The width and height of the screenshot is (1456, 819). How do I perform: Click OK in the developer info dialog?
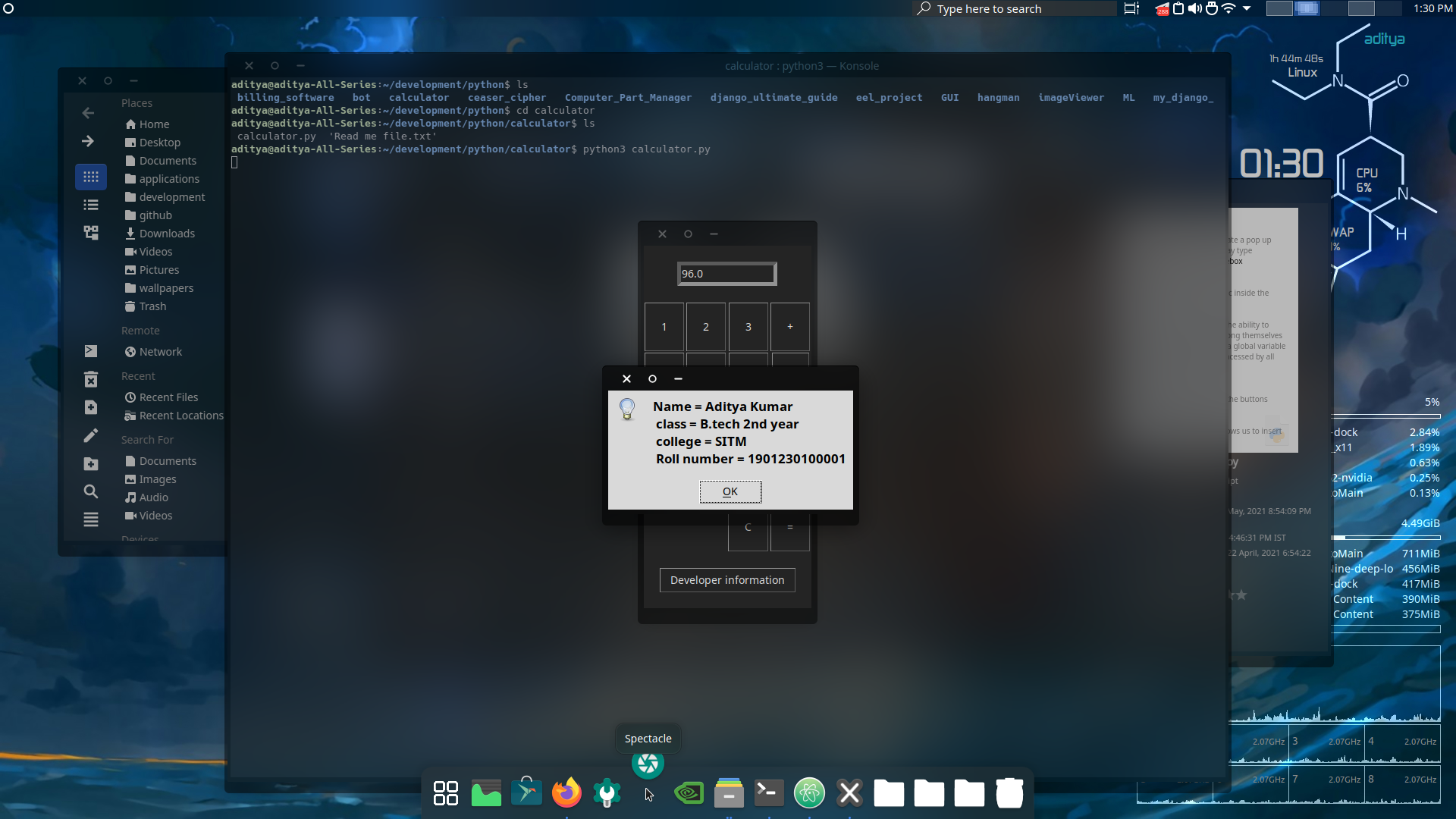coord(730,491)
